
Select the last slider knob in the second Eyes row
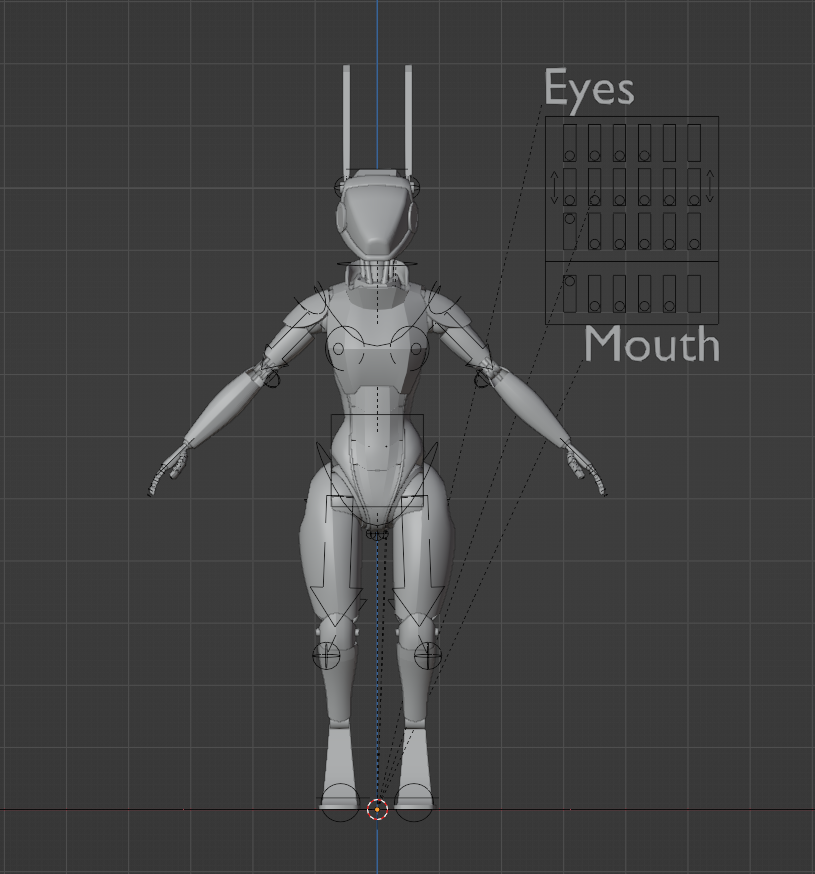pyautogui.click(x=694, y=200)
